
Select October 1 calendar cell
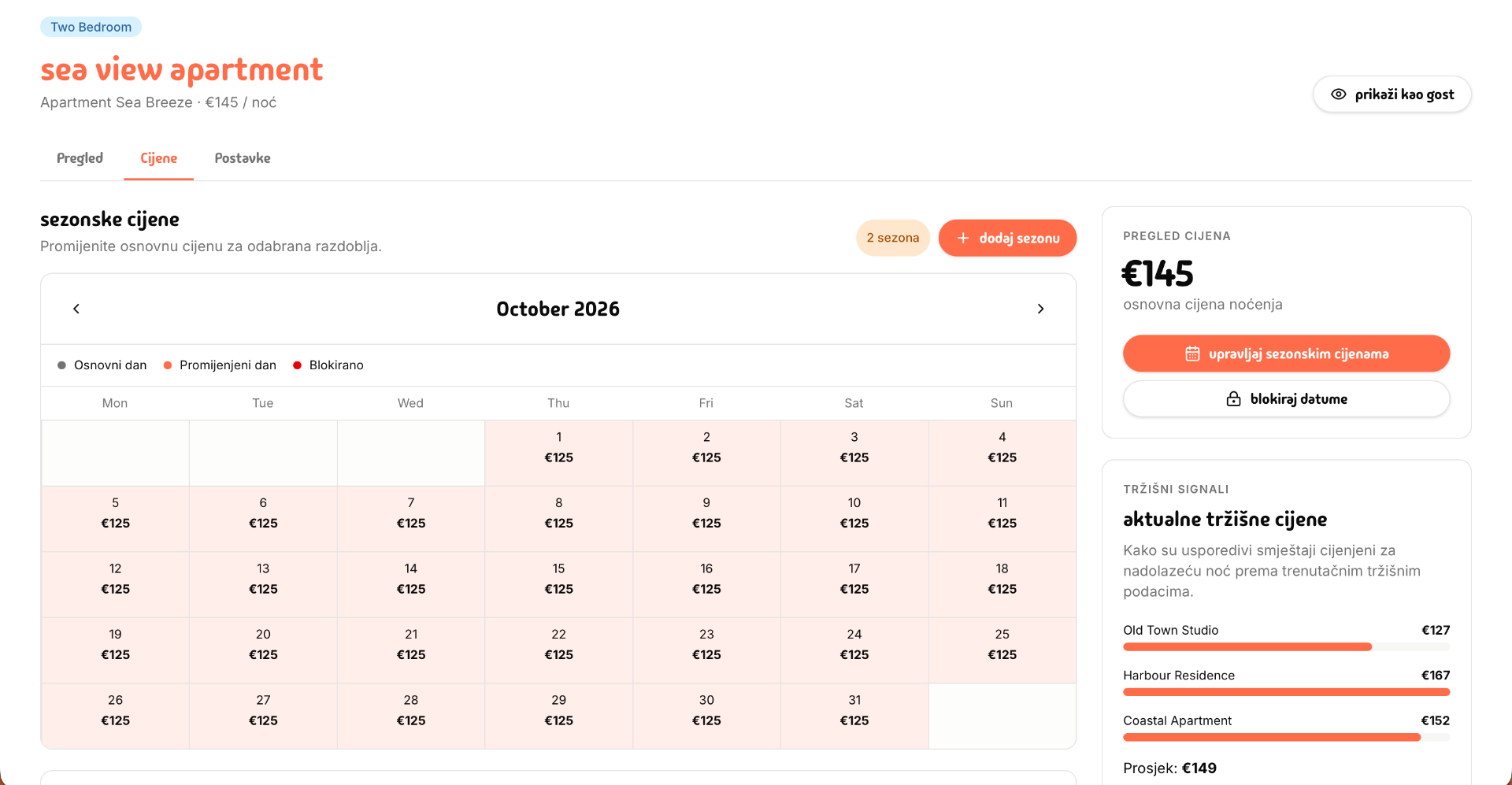(x=558, y=453)
